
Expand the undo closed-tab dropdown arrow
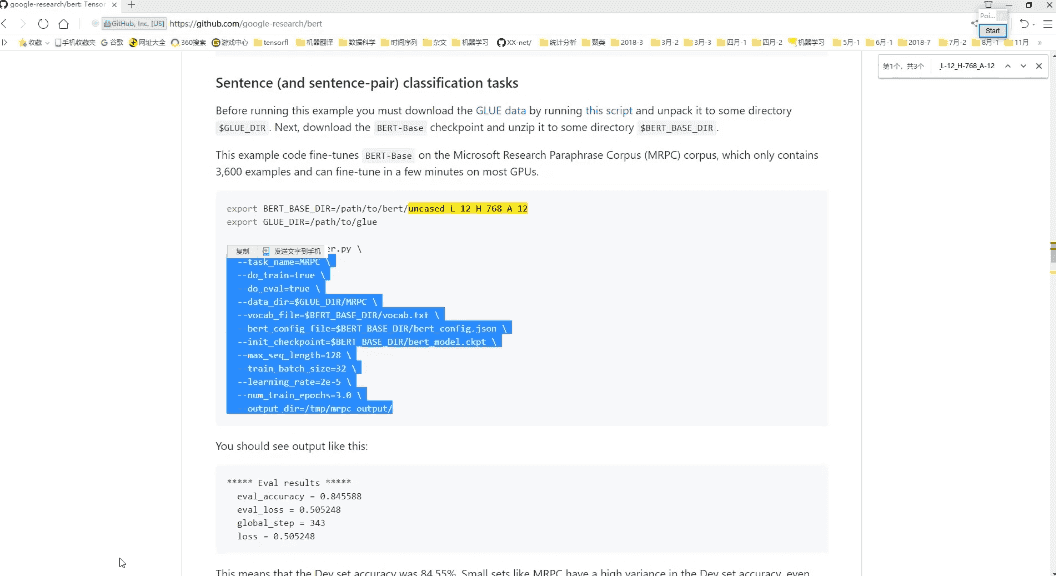(1034, 23)
